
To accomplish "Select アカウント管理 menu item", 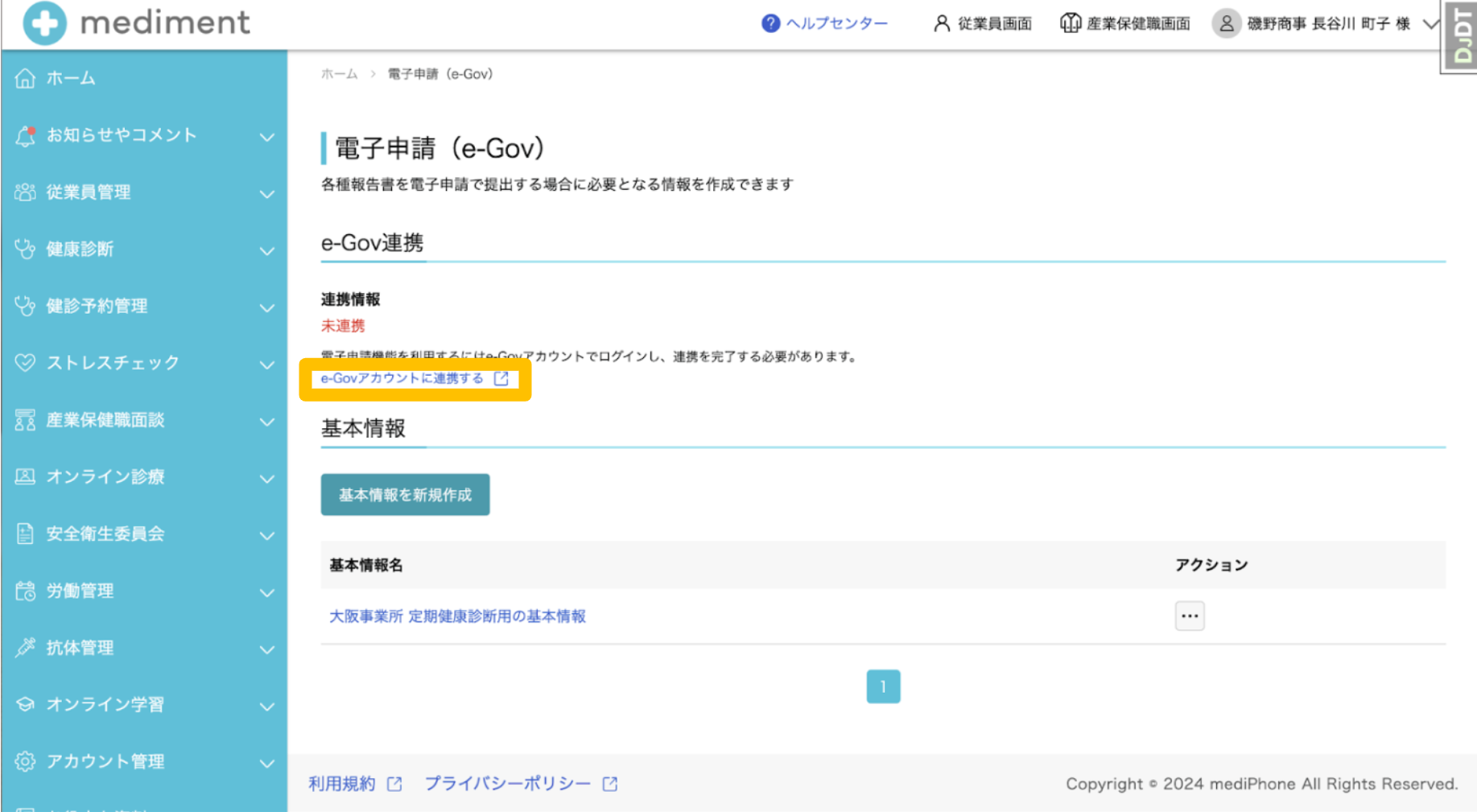I will 105,761.
